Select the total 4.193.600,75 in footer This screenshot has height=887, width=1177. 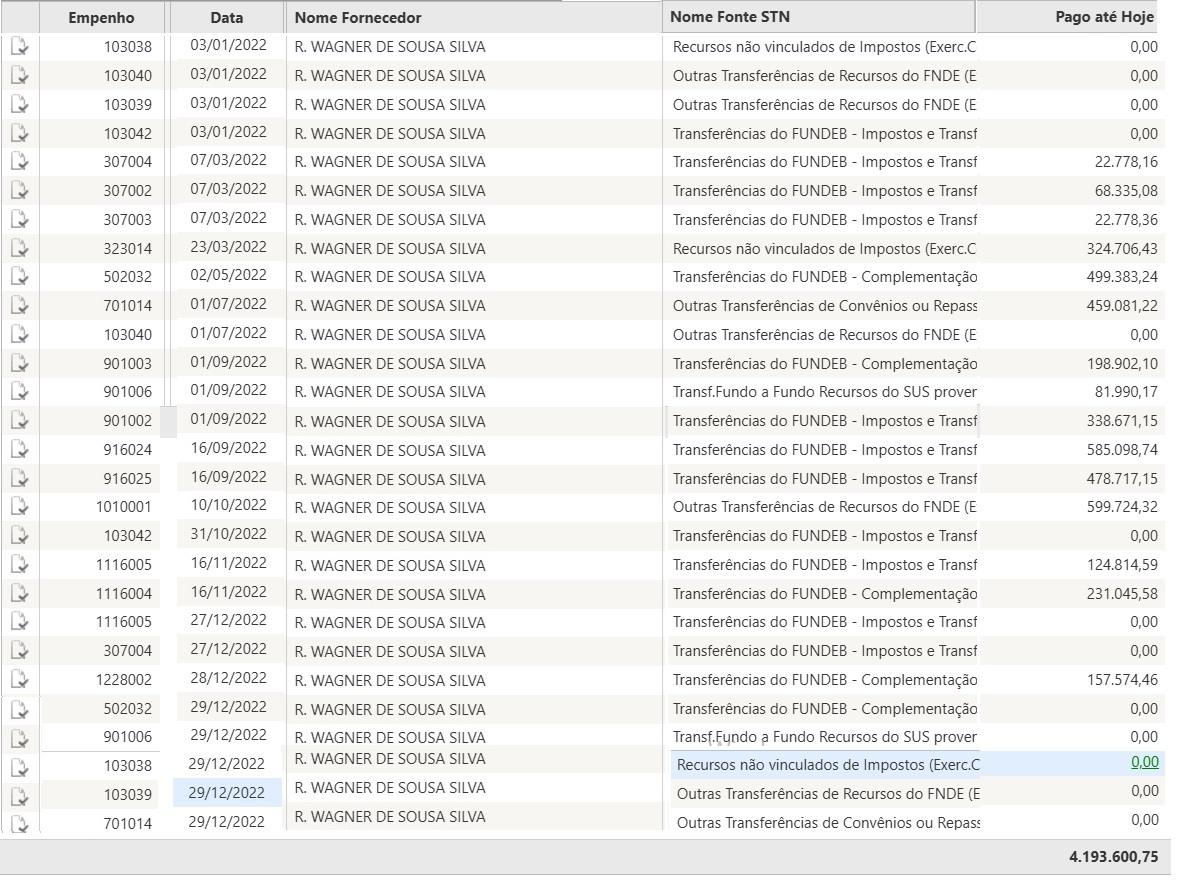[x=1113, y=857]
